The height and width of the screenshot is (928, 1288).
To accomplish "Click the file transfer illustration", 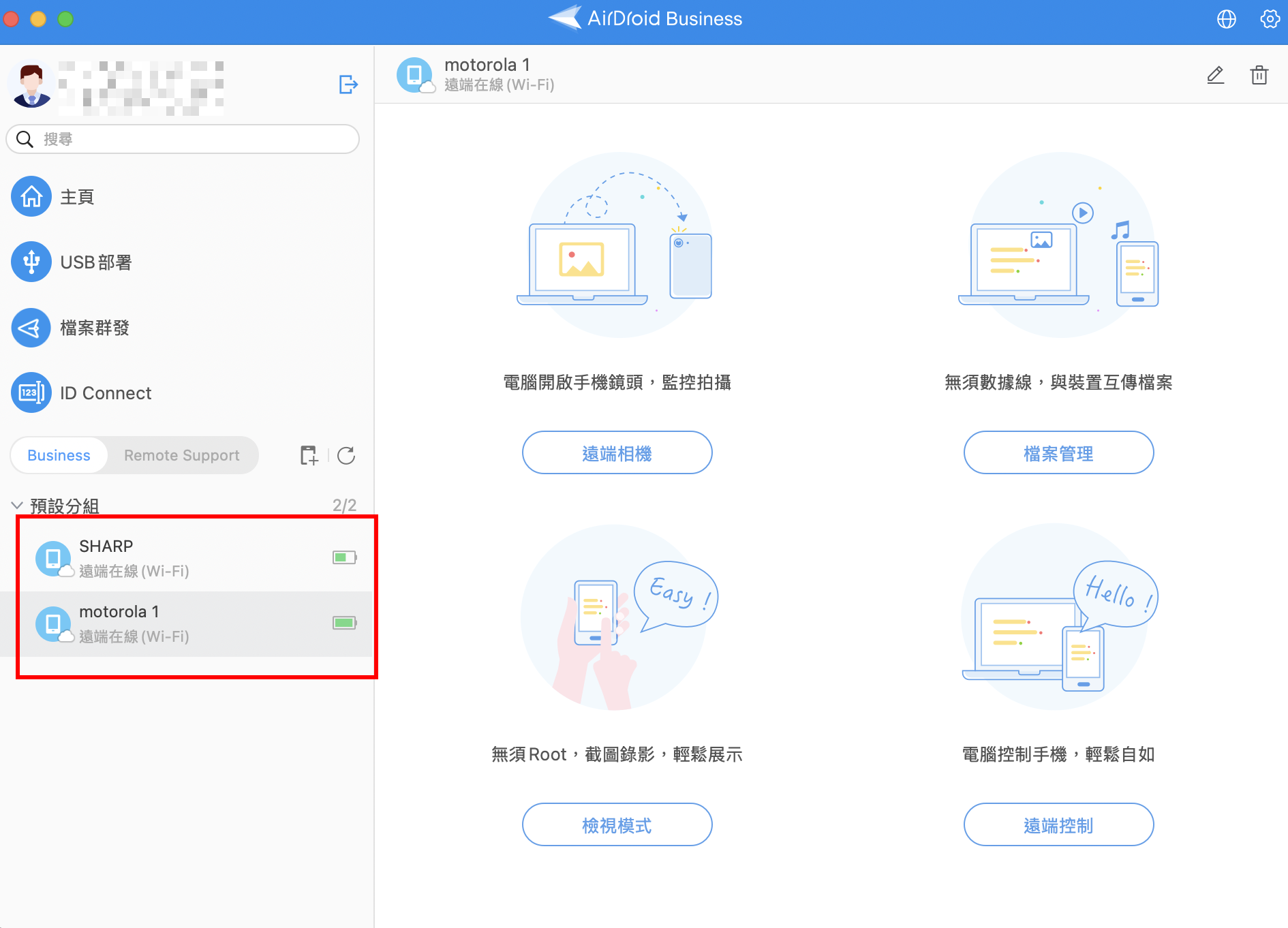I will (x=1058, y=245).
